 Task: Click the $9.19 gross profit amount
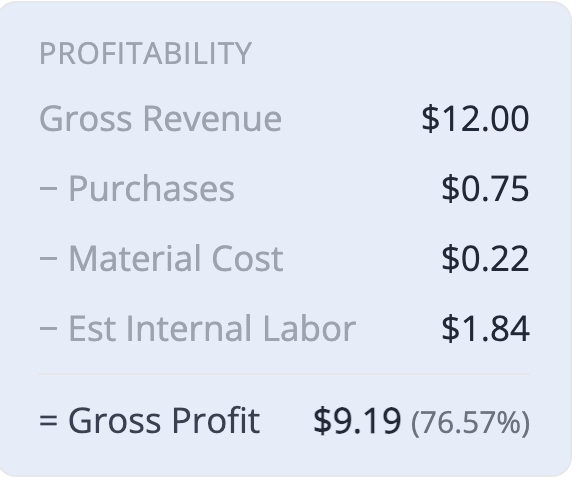click(x=357, y=420)
